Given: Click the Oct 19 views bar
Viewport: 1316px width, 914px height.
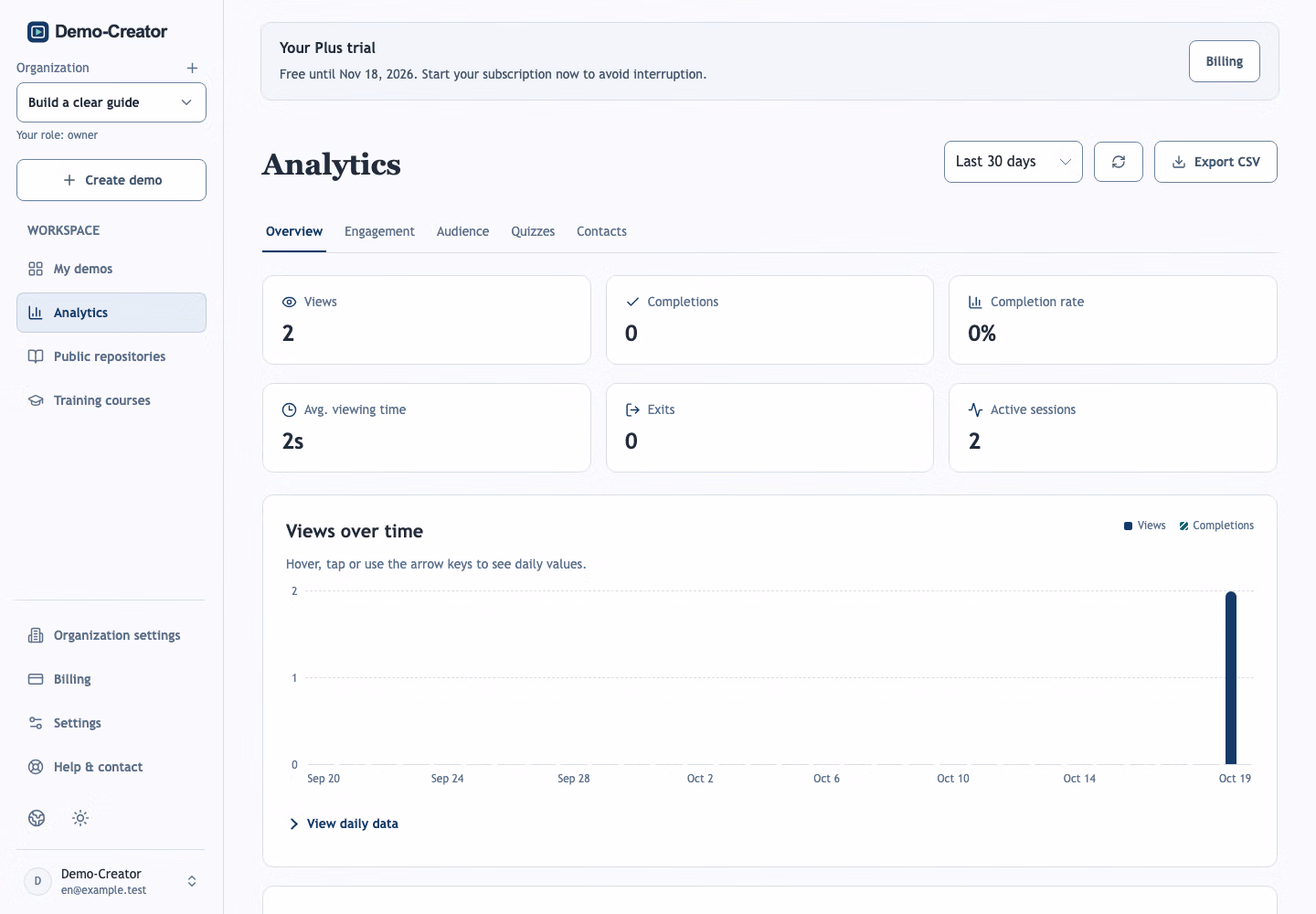Looking at the screenshot, I should (1231, 677).
